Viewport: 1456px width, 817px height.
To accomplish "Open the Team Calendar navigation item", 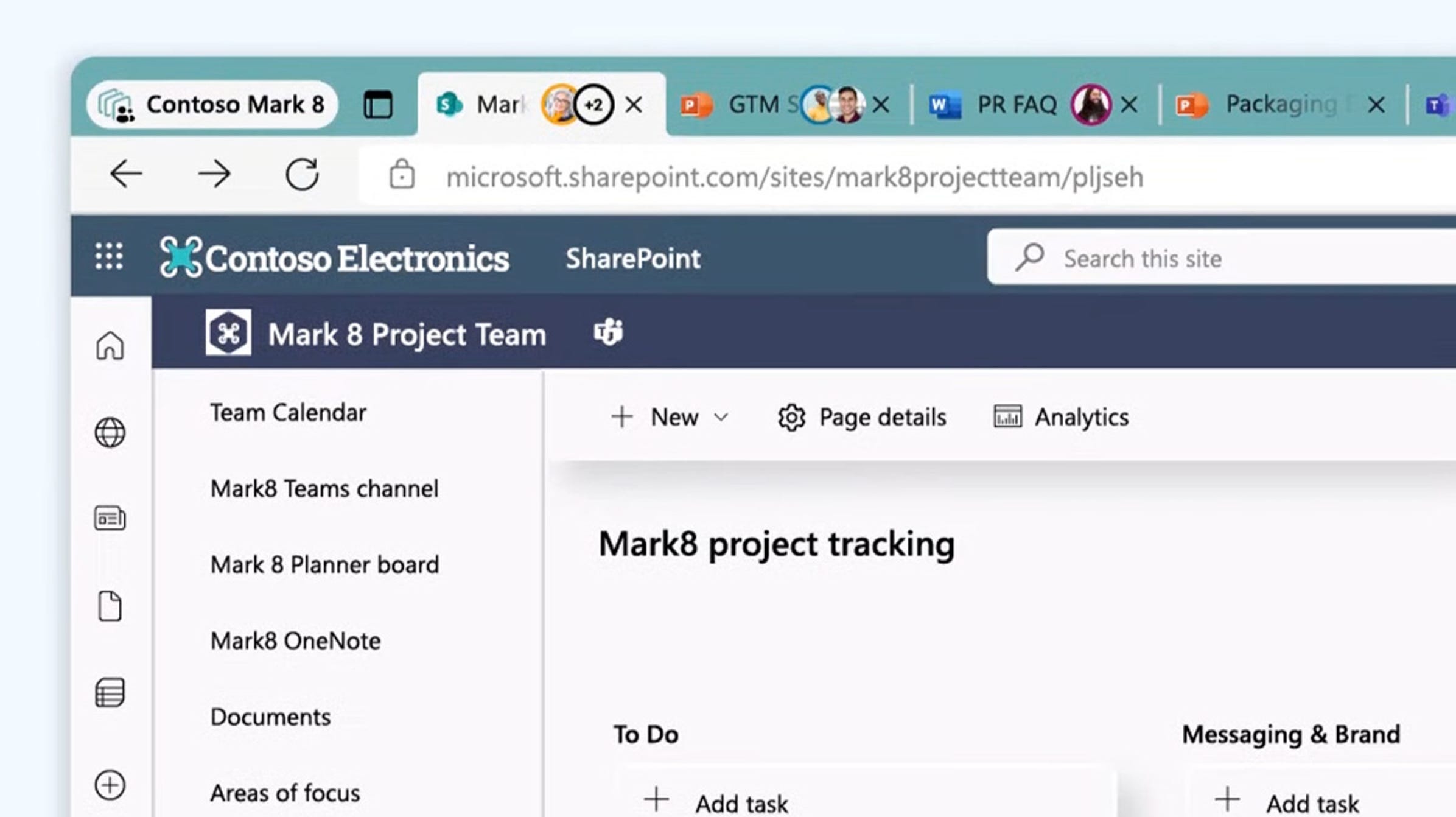I will [288, 411].
